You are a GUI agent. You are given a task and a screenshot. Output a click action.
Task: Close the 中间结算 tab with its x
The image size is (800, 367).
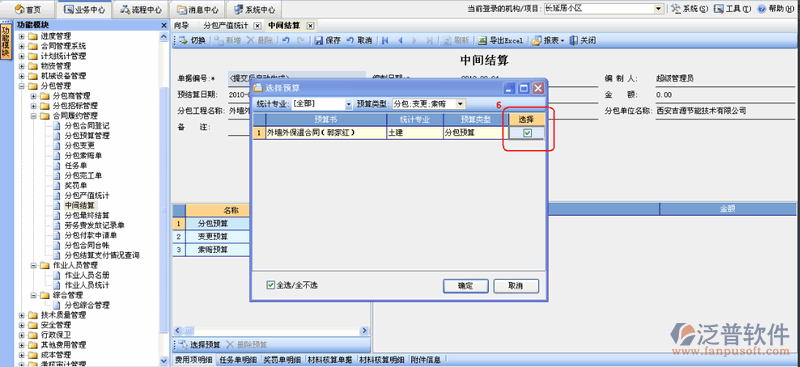click(x=310, y=26)
